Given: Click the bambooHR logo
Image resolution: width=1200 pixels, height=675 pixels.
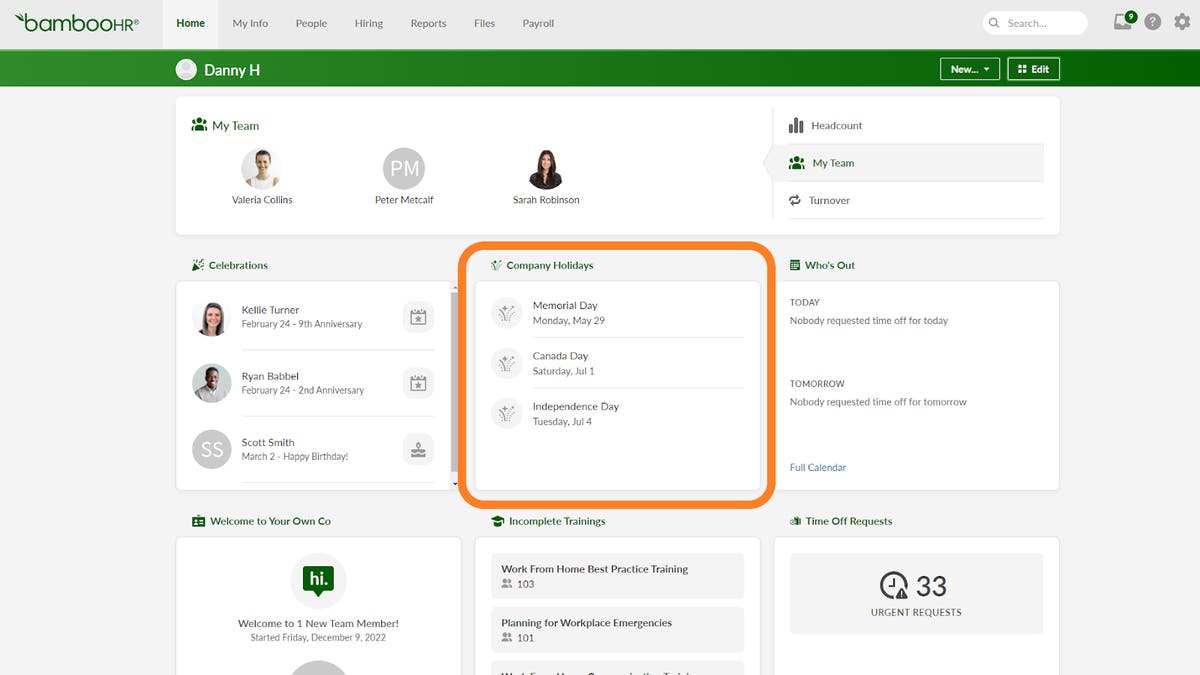Looking at the screenshot, I should coord(78,23).
